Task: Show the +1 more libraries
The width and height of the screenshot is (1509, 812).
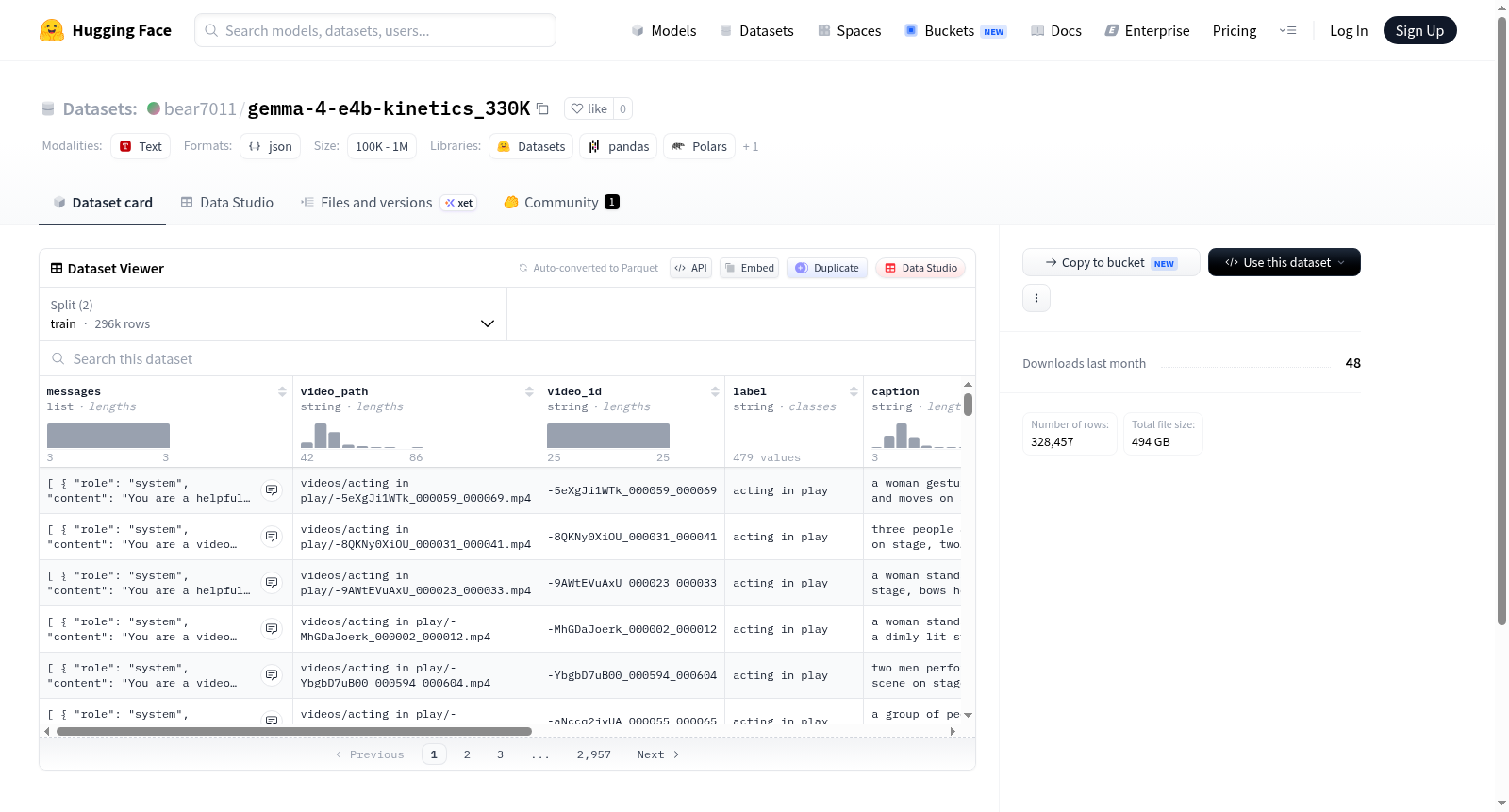Action: 751,146
